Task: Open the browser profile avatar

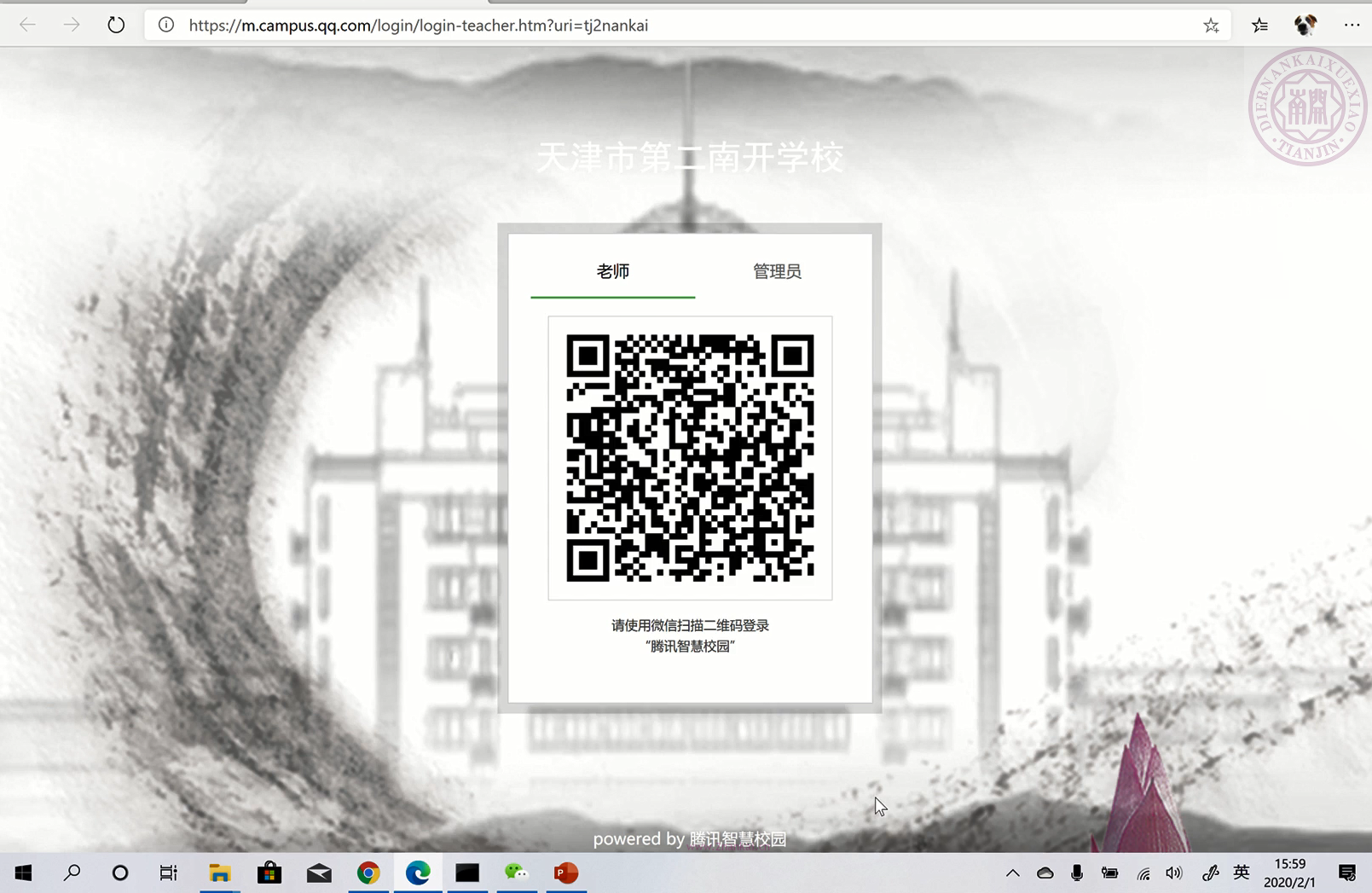Action: (1305, 26)
